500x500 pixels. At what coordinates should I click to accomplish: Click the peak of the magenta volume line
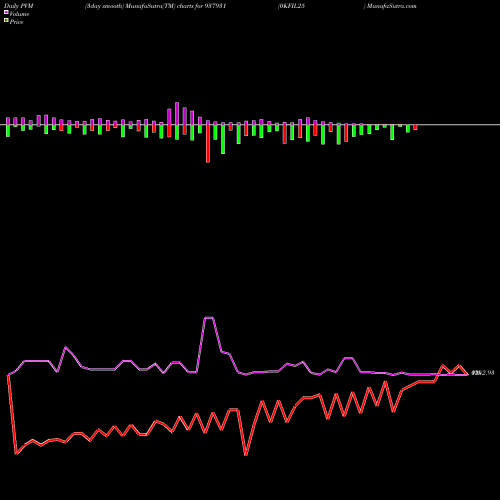pyautogui.click(x=209, y=318)
